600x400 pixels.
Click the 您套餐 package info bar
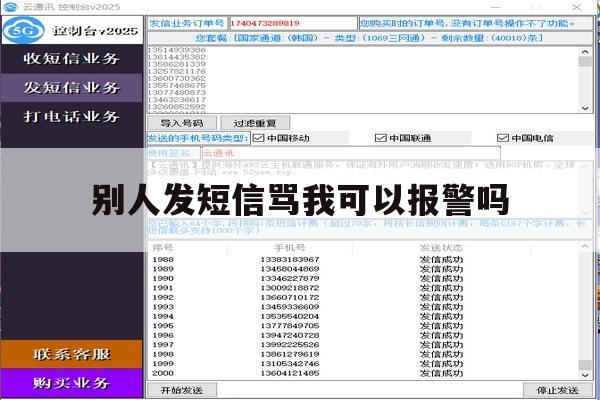[x=370, y=38]
